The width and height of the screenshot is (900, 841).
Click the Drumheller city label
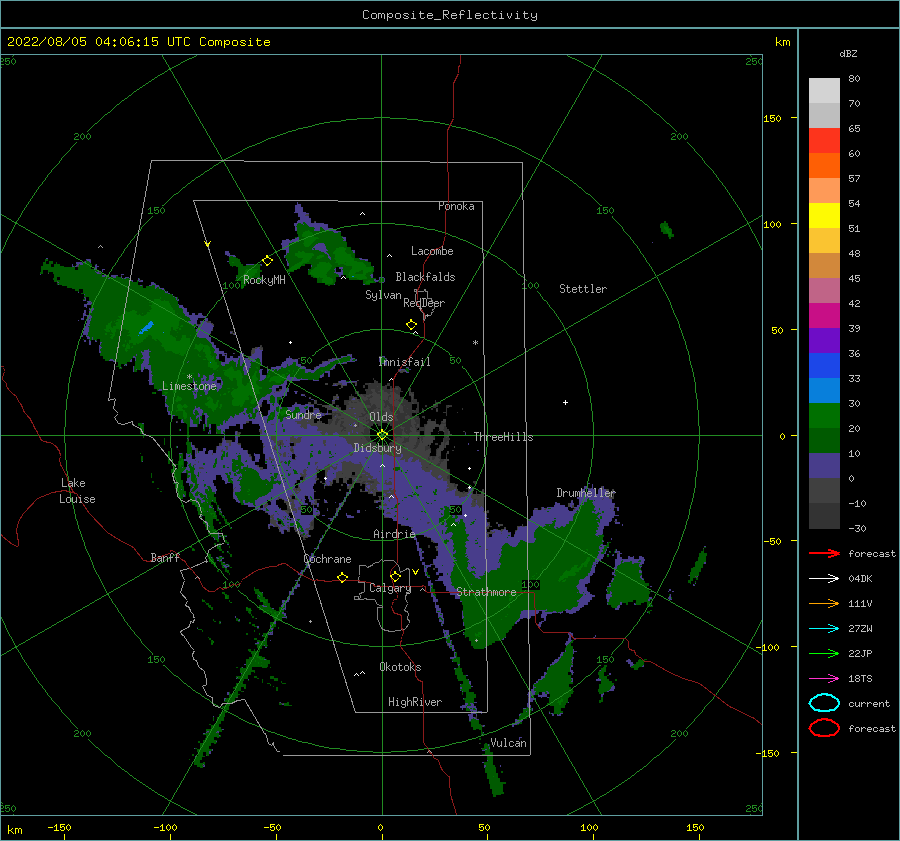point(586,493)
